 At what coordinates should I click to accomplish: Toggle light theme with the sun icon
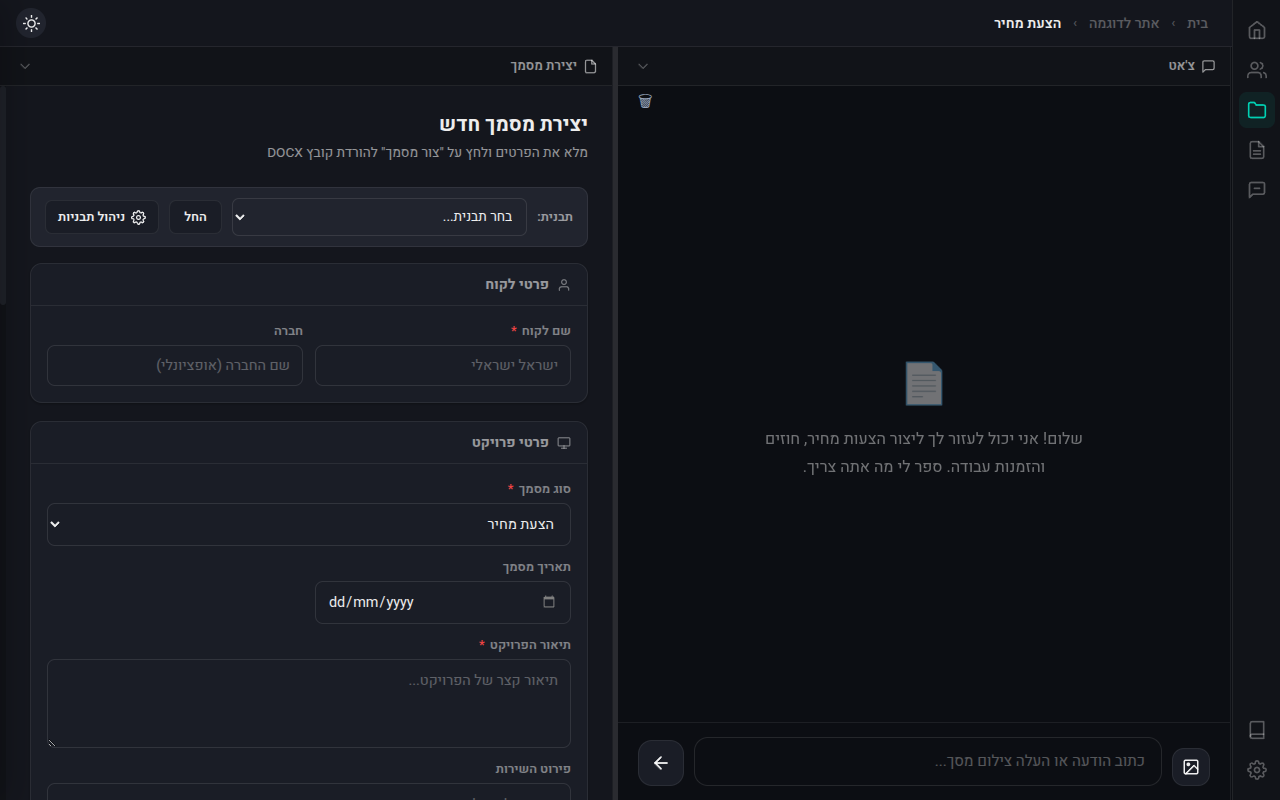coord(31,23)
